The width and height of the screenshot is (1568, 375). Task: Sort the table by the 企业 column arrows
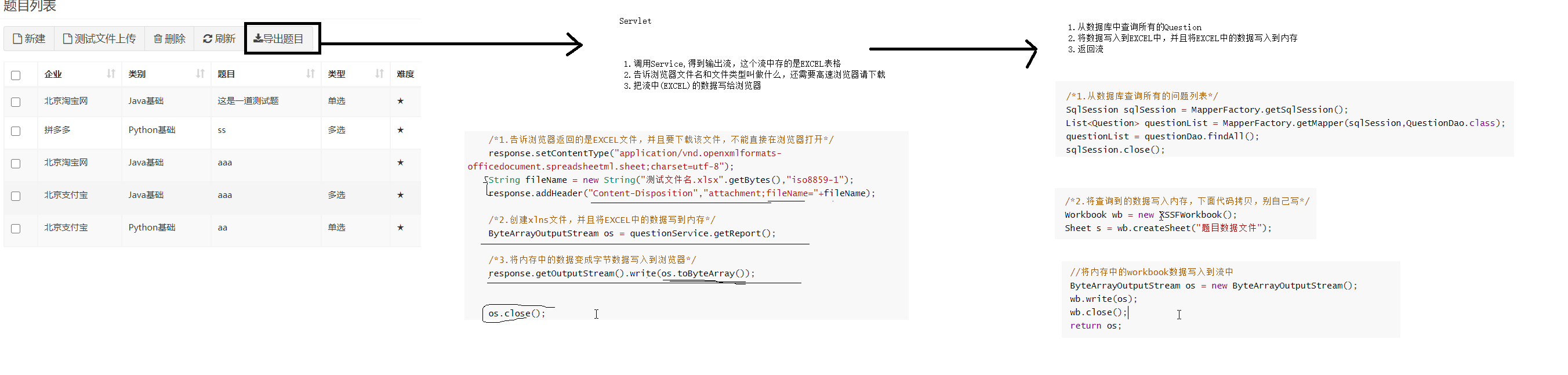111,74
